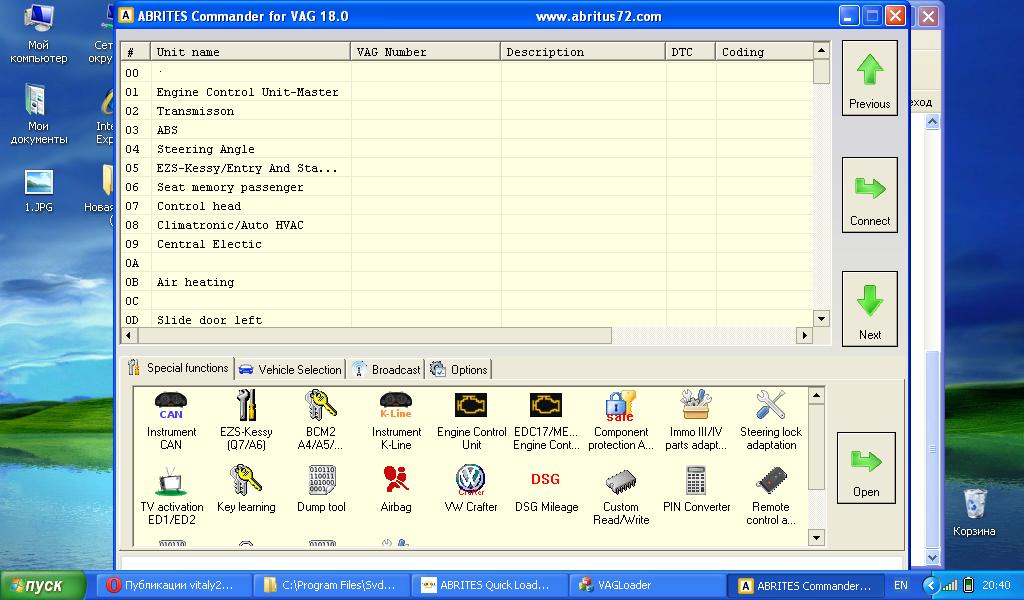The width and height of the screenshot is (1024, 600).
Task: Switch to the Special functions tab
Action: (178, 368)
